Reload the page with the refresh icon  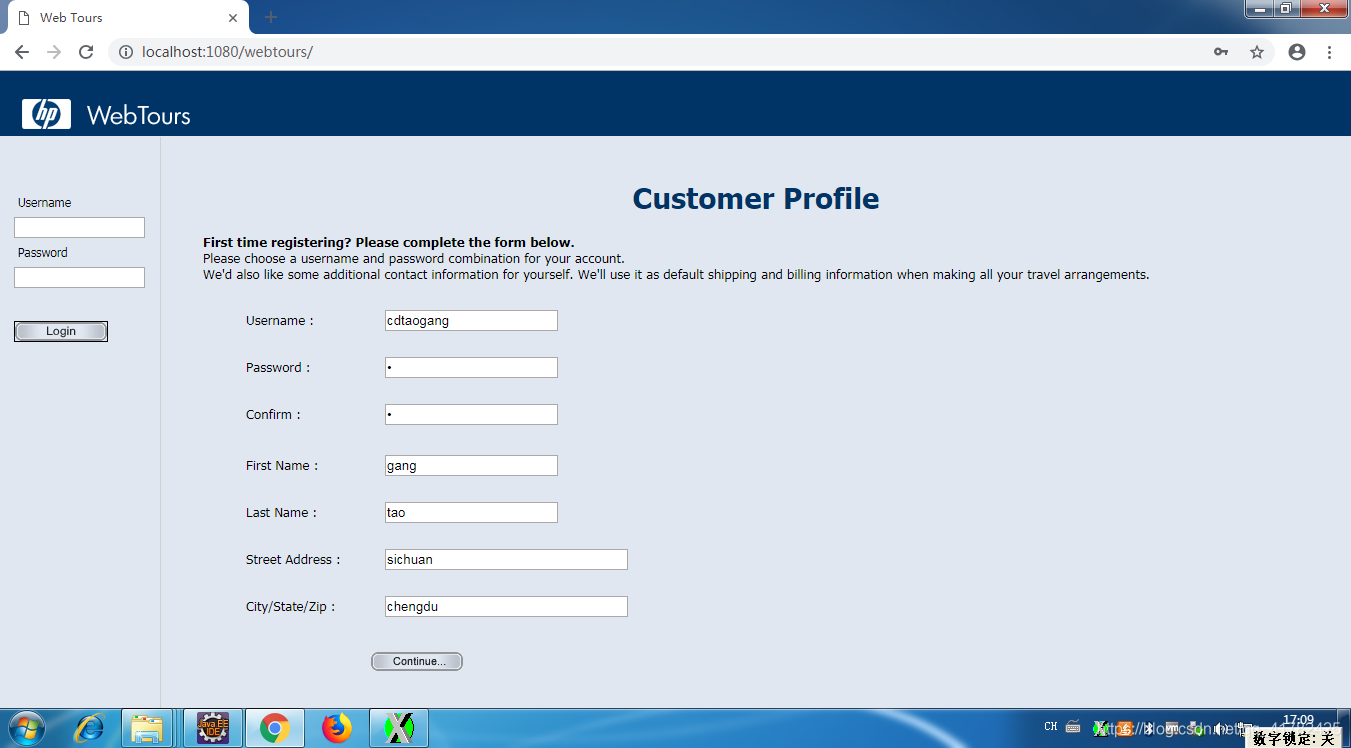click(86, 52)
